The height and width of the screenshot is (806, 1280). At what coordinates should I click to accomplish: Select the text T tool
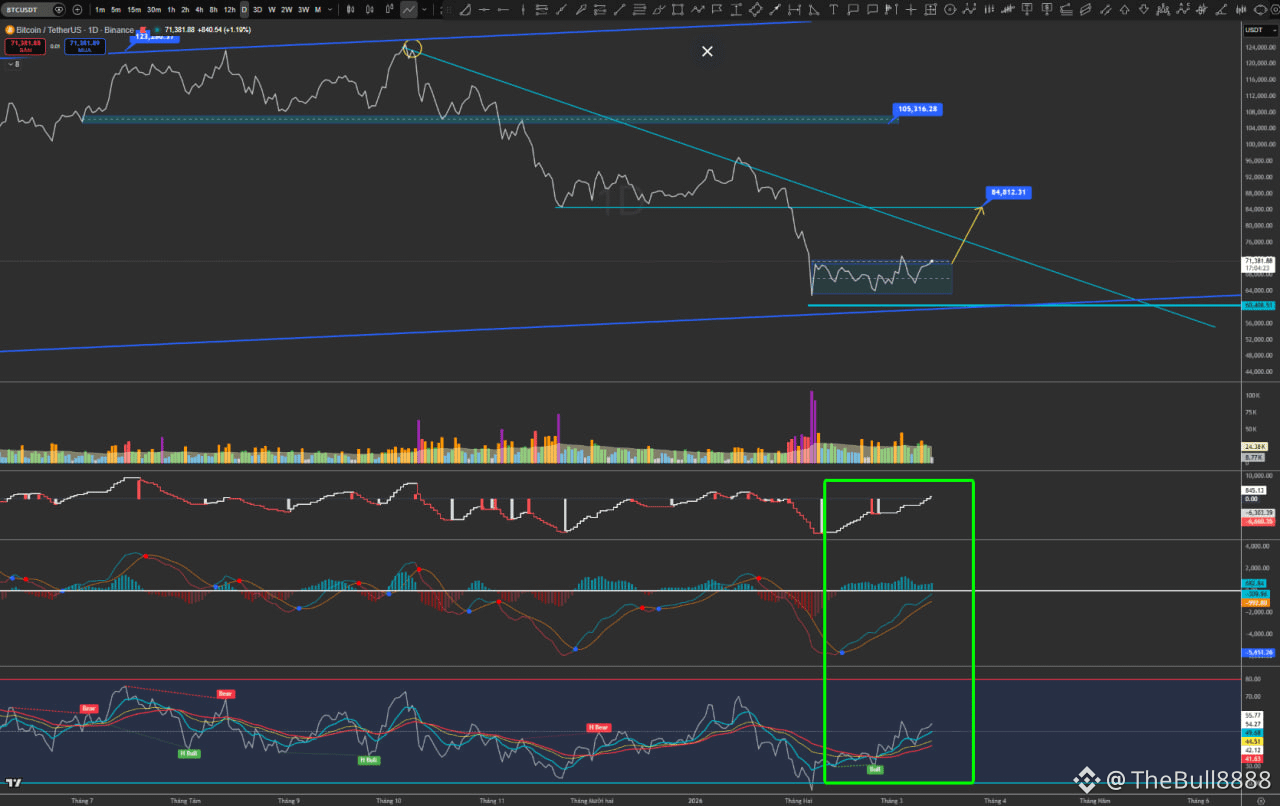833,9
